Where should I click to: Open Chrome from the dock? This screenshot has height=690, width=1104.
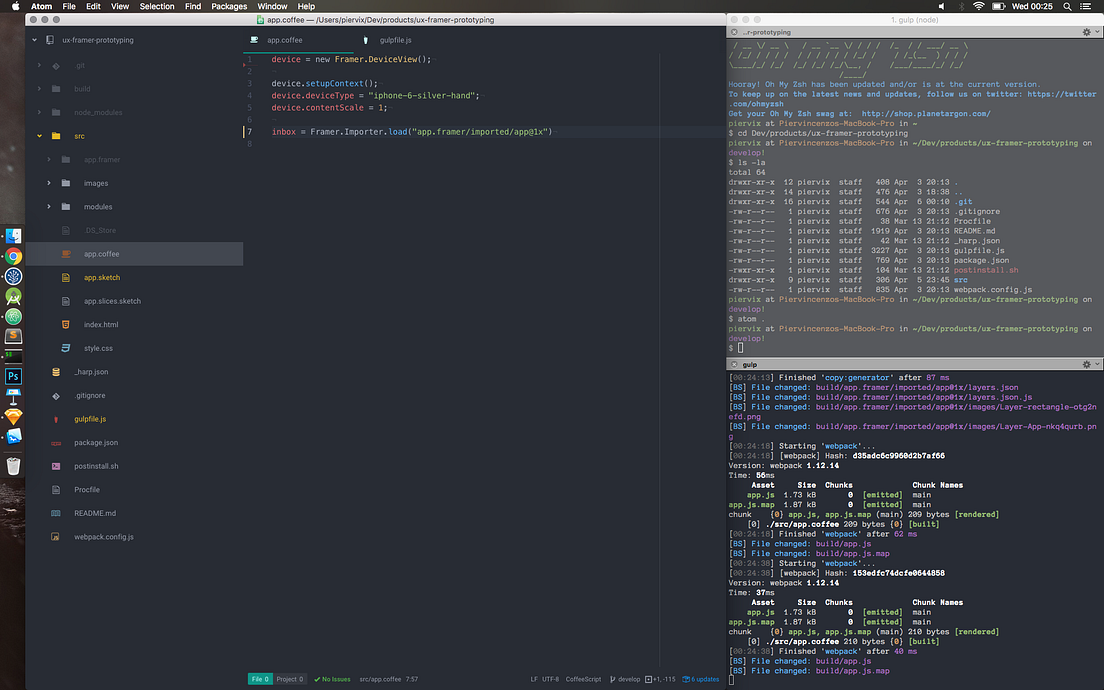point(13,255)
